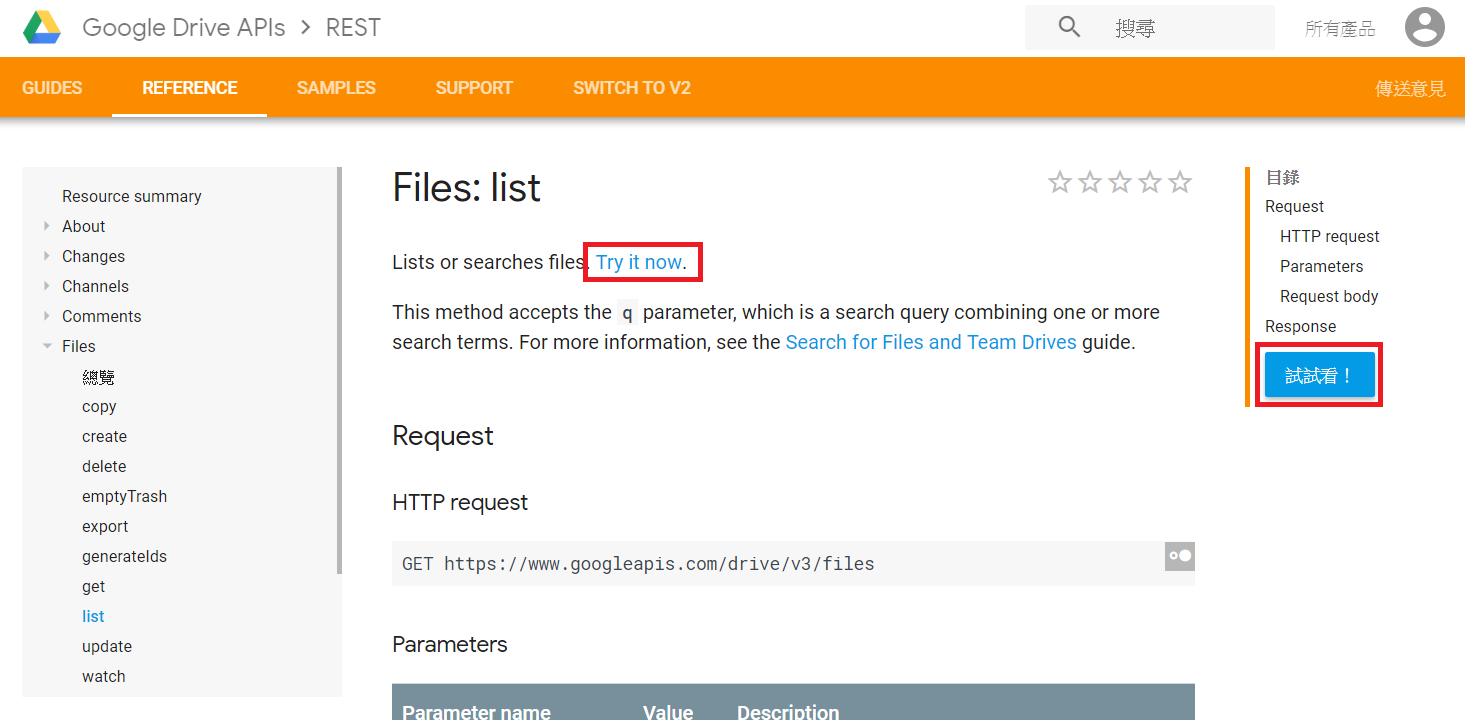Select the REFERENCE tab
The width and height of the screenshot is (1465, 720).
190,88
